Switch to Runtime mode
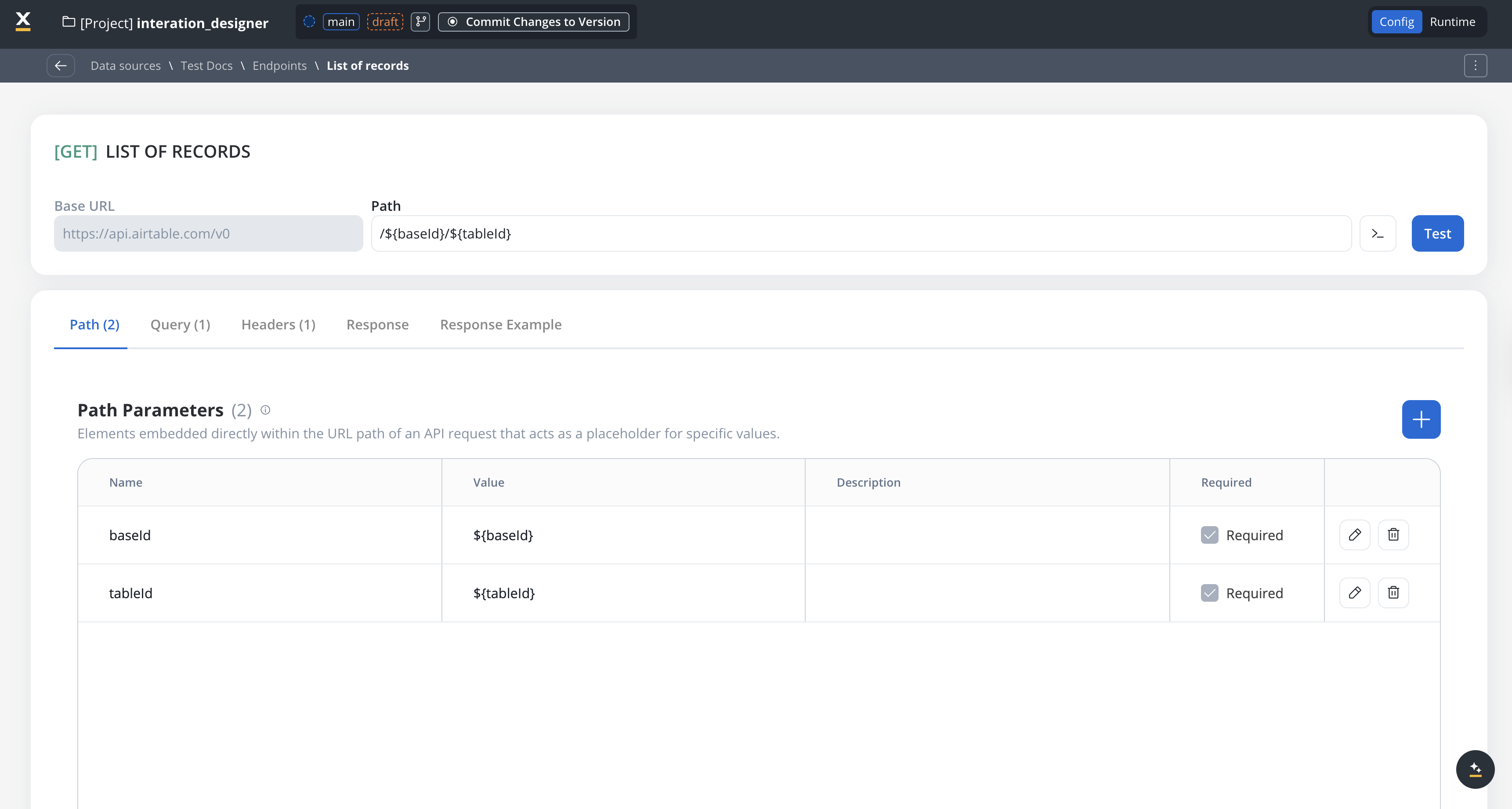Image resolution: width=1512 pixels, height=809 pixels. [x=1452, y=22]
